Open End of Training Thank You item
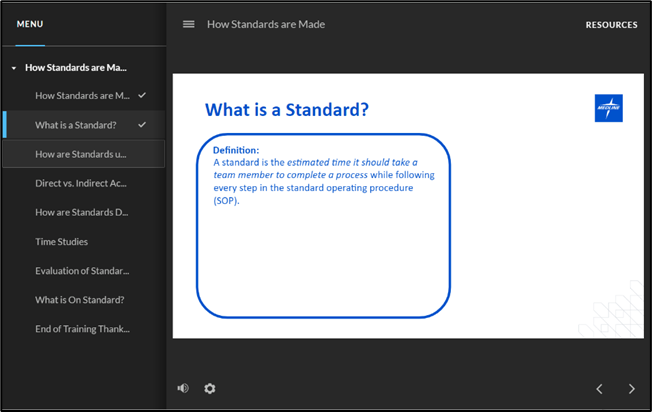 click(x=81, y=328)
